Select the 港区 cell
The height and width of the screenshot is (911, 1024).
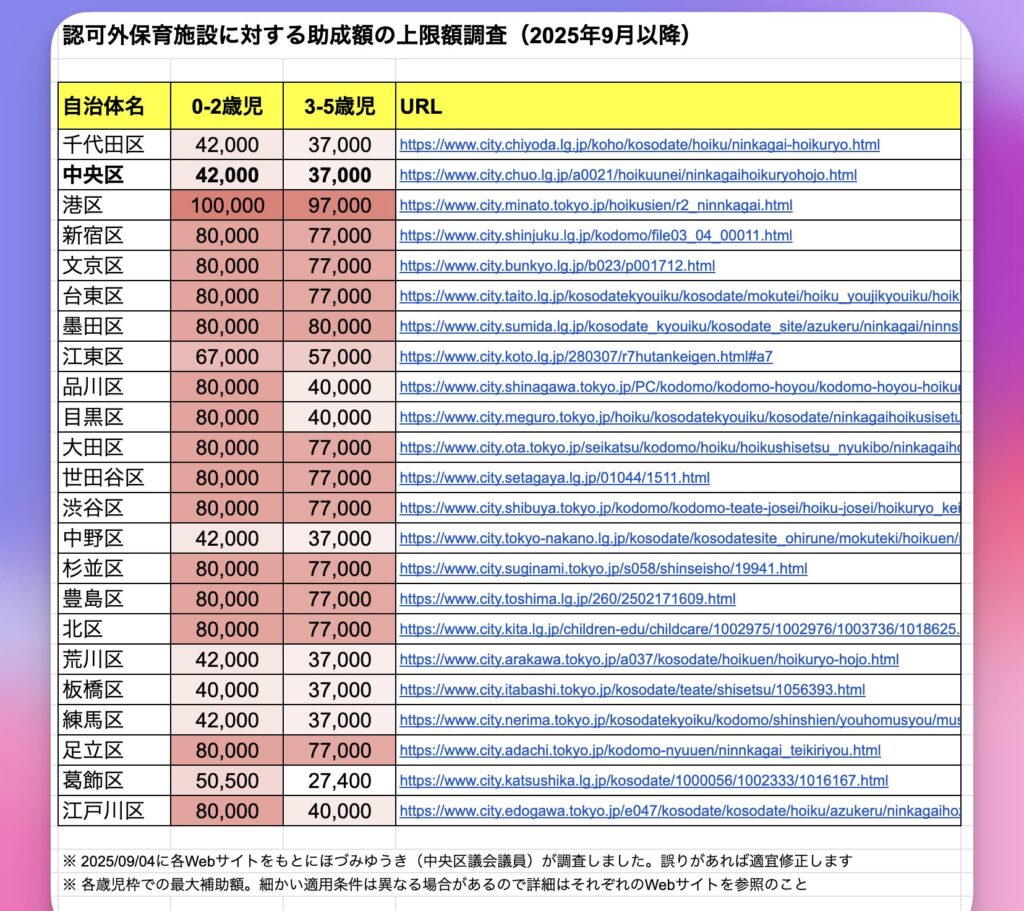pos(114,205)
